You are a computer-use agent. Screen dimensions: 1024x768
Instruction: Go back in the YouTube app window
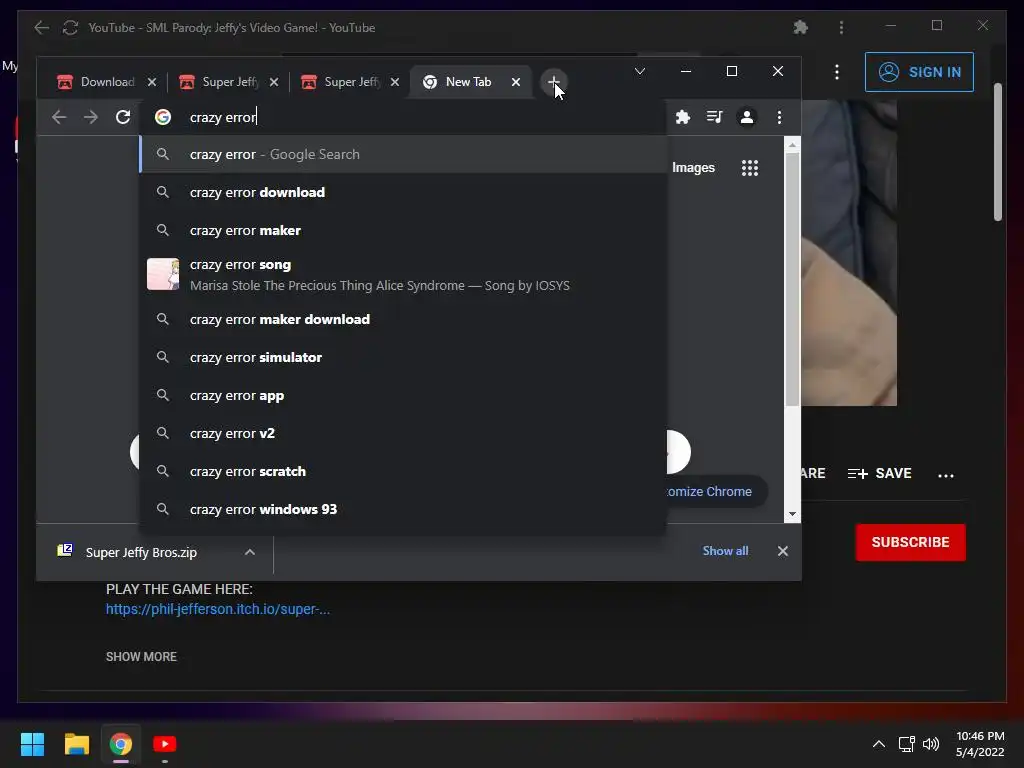click(x=42, y=27)
